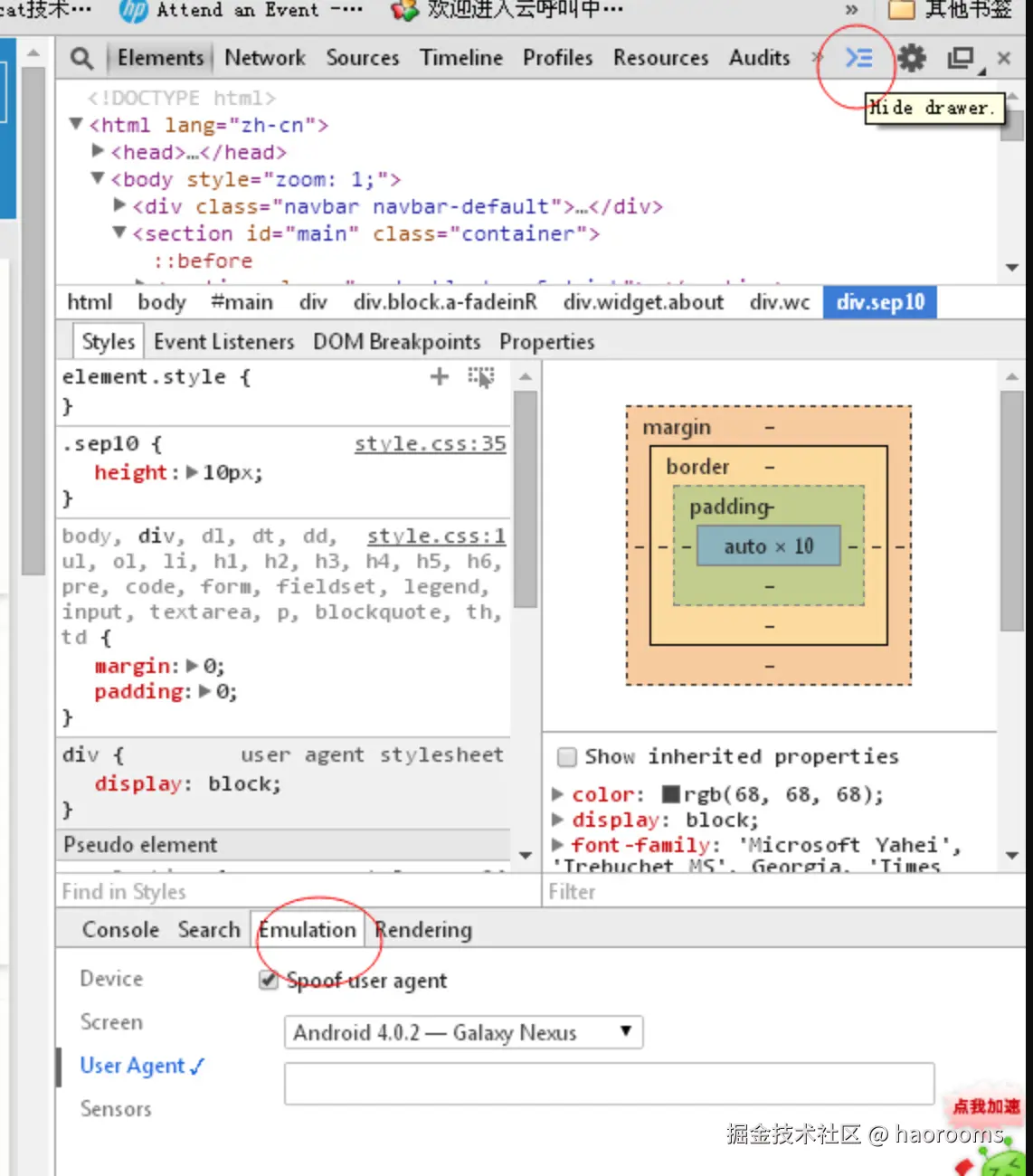1033x1176 pixels.
Task: Open the Emulation drawer tab
Action: pyautogui.click(x=308, y=930)
